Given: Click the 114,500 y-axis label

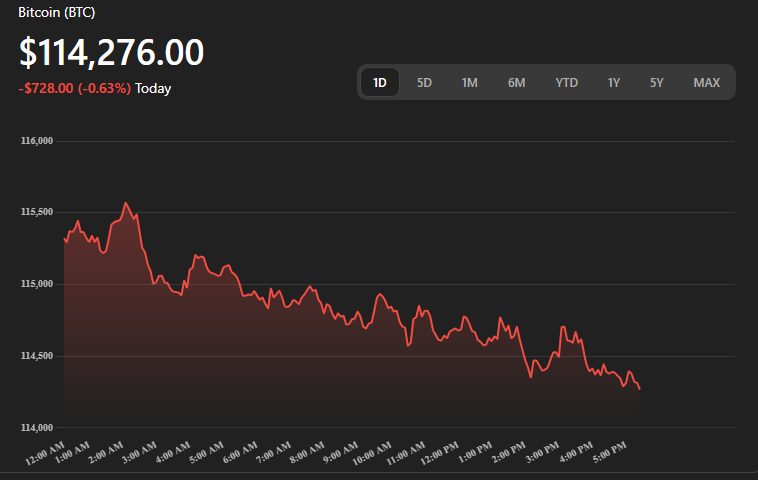Looking at the screenshot, I should tap(37, 356).
